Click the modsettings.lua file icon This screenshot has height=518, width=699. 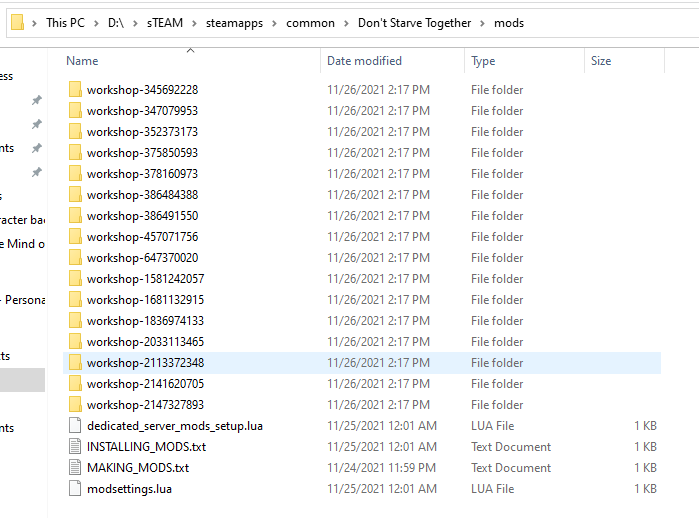click(x=75, y=489)
